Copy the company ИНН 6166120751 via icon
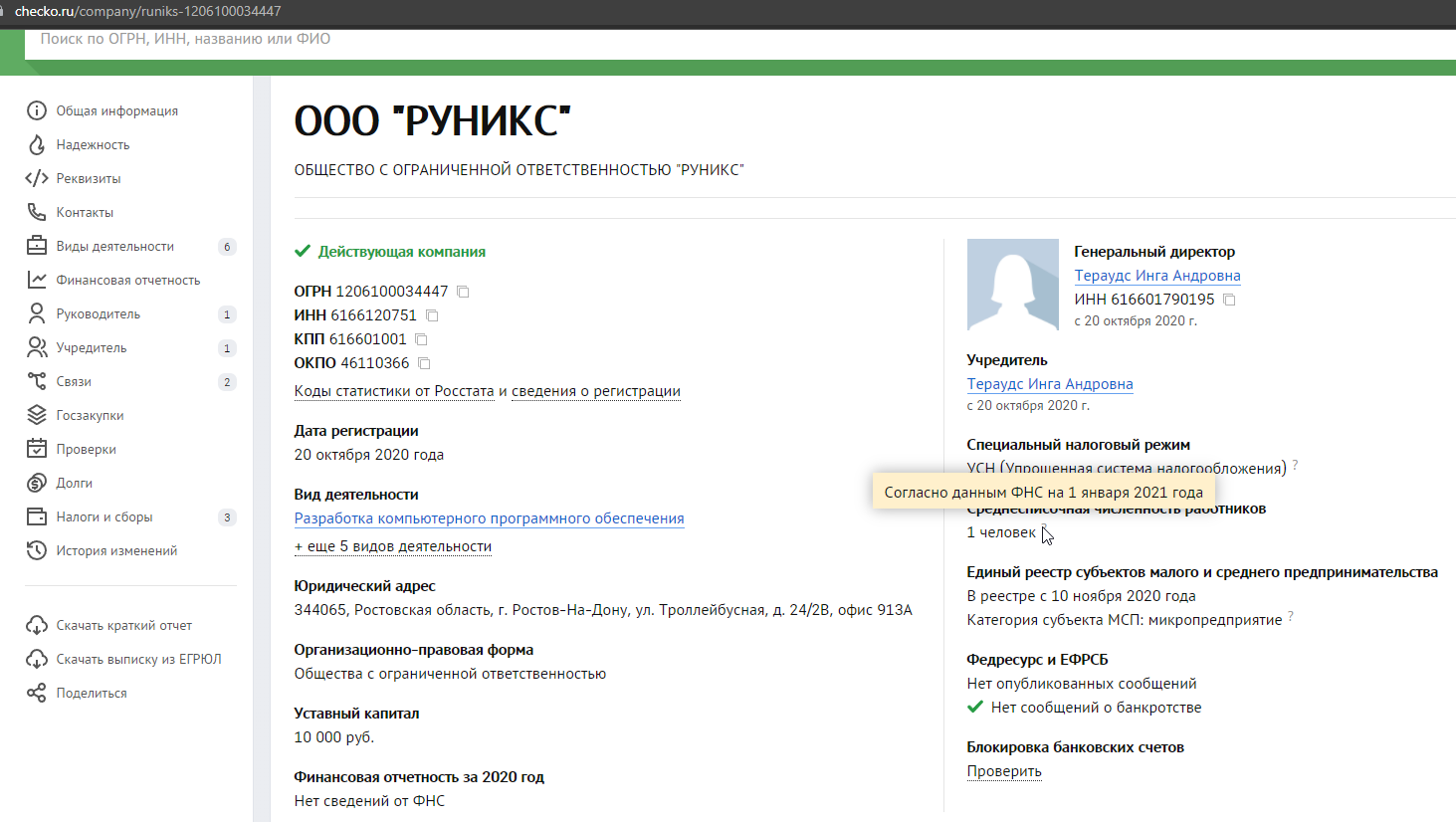1456x822 pixels. point(432,315)
